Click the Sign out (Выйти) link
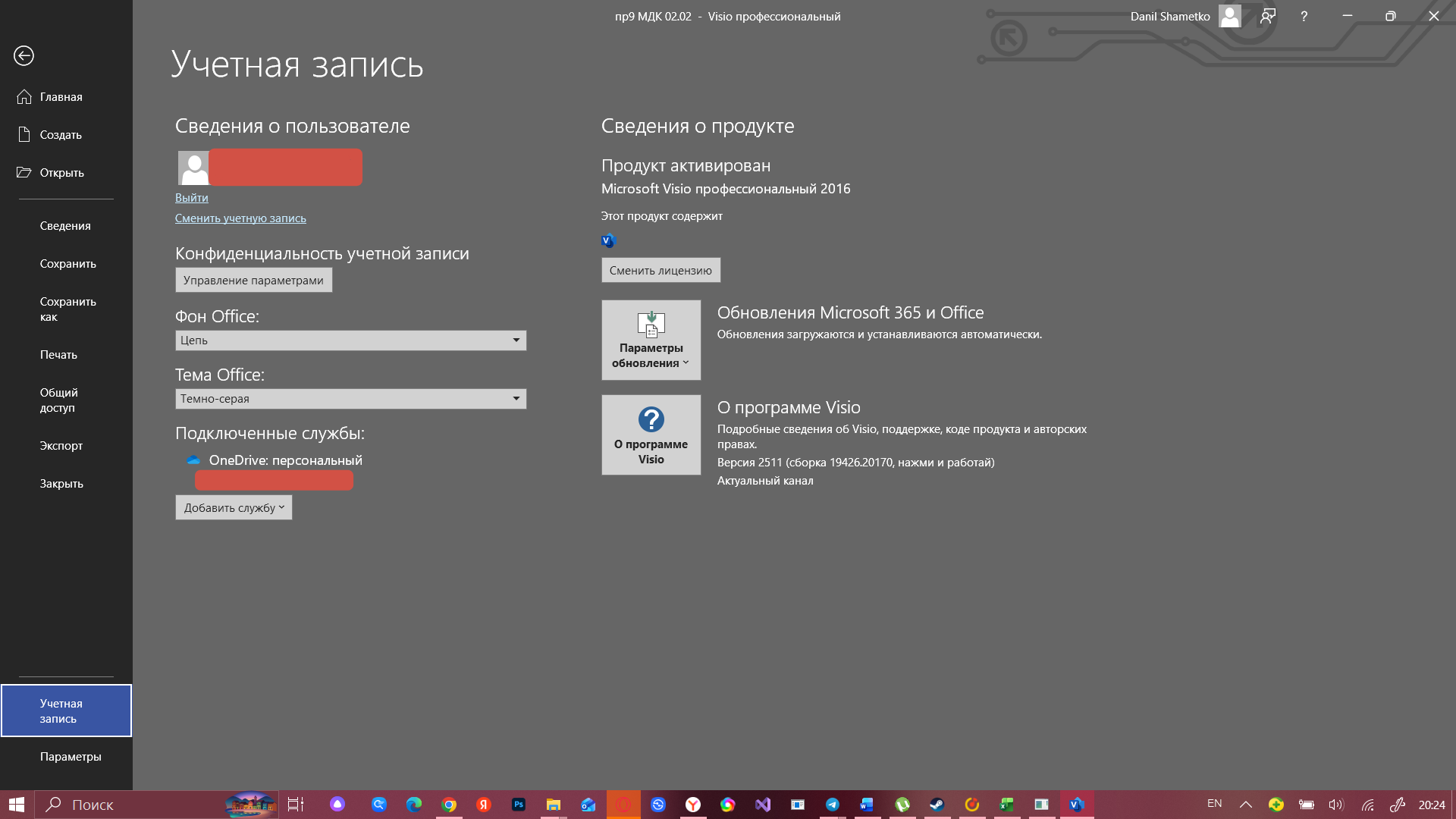Screen dimensions: 1456x819 [191, 197]
